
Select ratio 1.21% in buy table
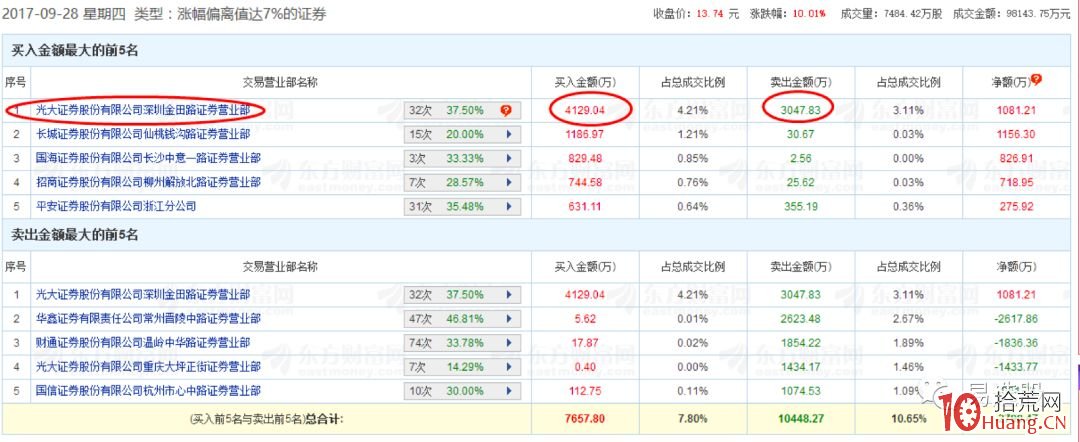pos(693,134)
